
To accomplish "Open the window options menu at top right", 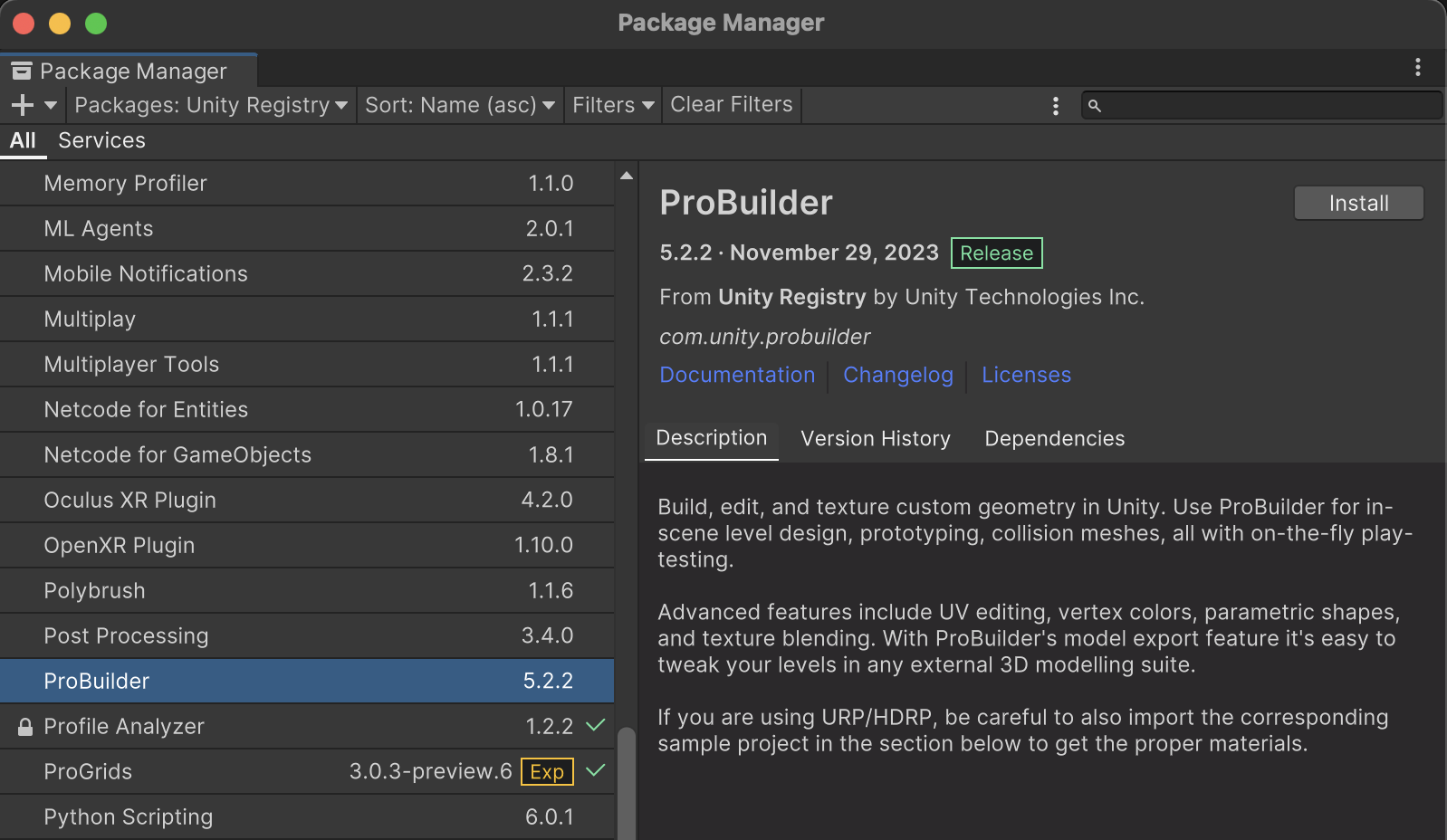I will (x=1417, y=67).
